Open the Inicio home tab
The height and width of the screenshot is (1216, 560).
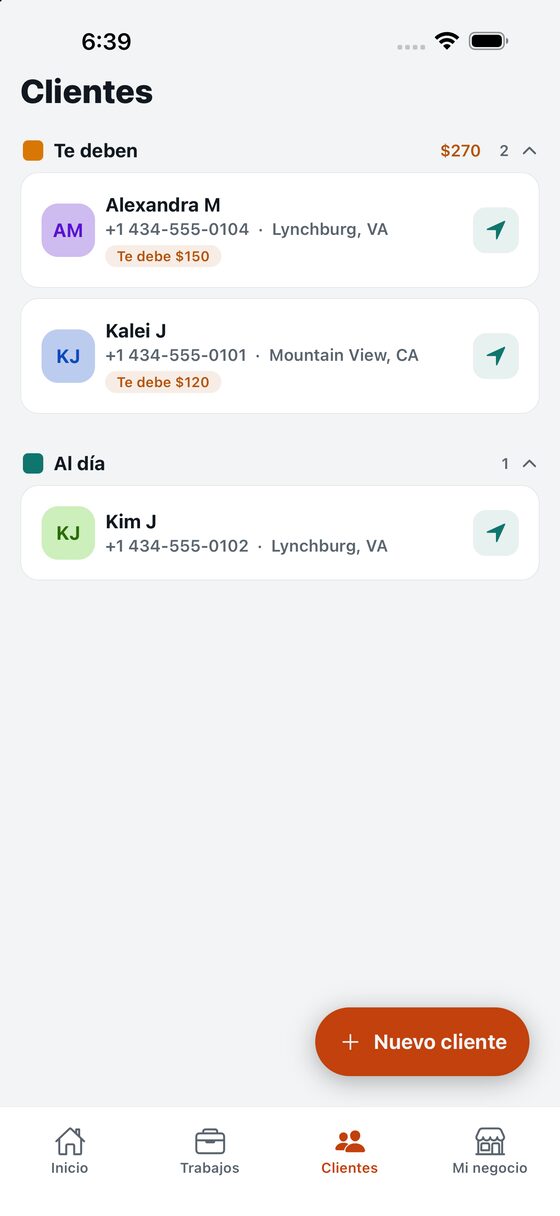[x=70, y=1151]
